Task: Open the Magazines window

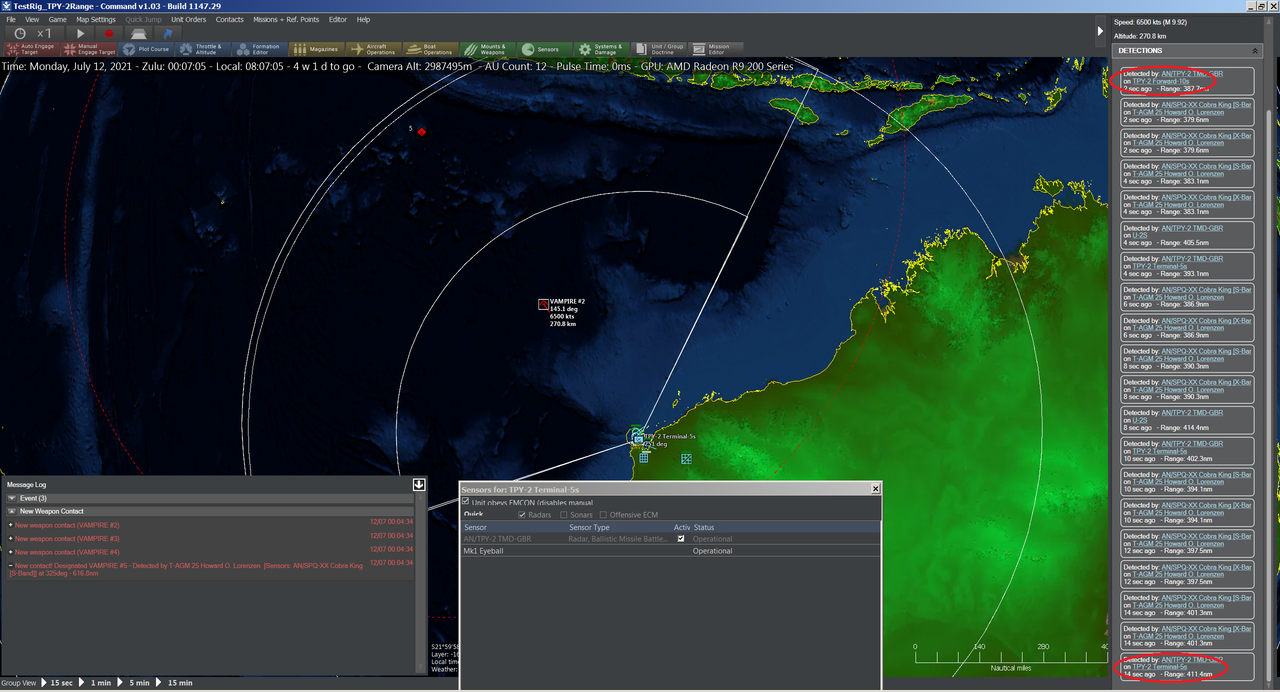Action: (316, 49)
